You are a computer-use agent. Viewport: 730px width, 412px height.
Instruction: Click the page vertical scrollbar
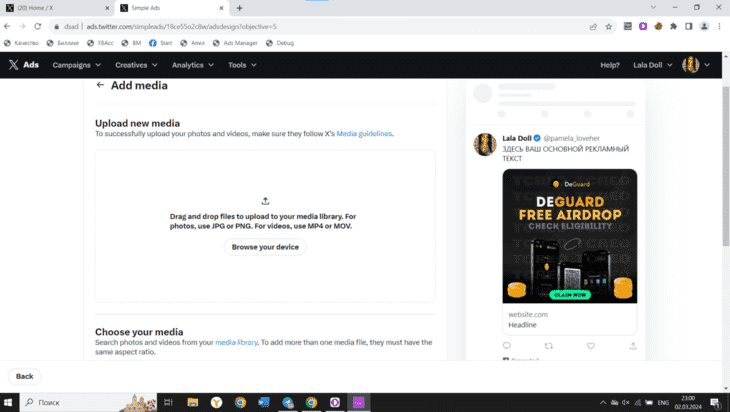coord(725,166)
